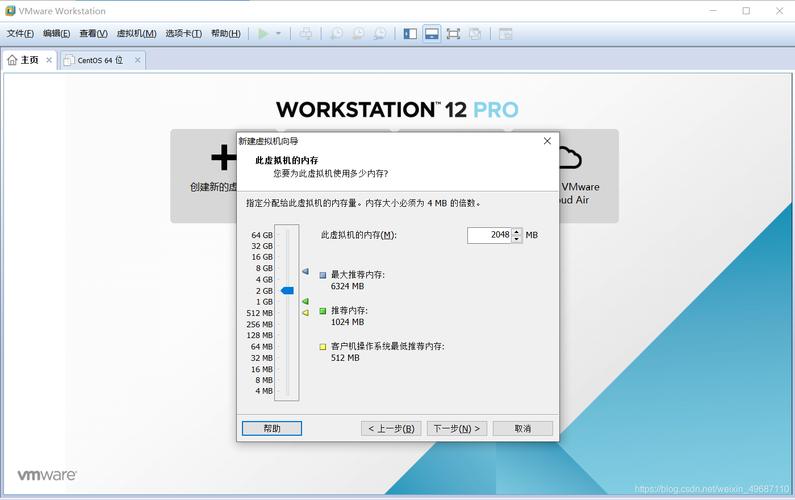The image size is (795, 500).
Task: Close the CentOS 64 位 tab
Action: click(137, 60)
